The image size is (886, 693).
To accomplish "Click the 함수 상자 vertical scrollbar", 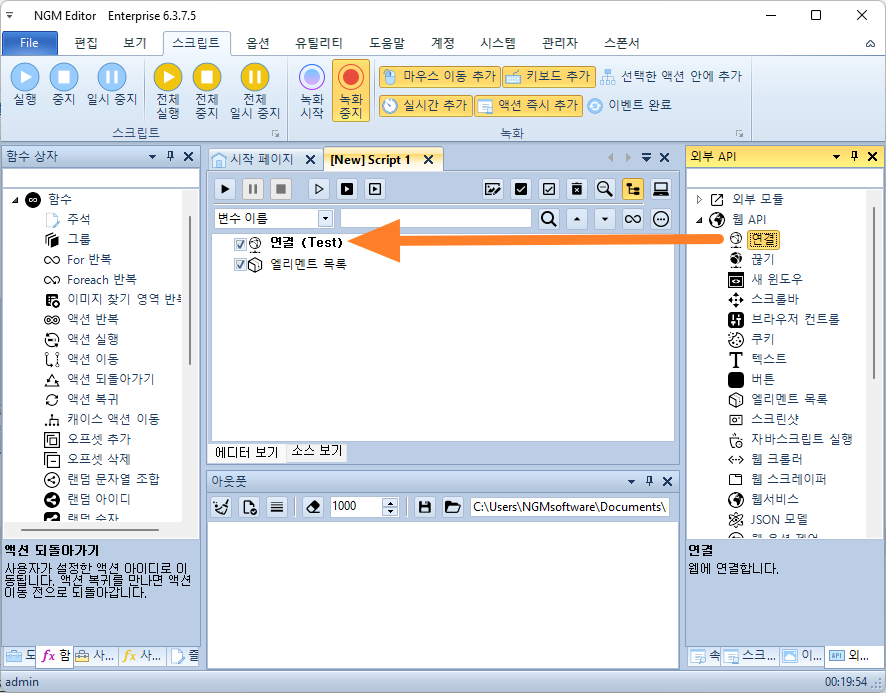I will [190, 289].
